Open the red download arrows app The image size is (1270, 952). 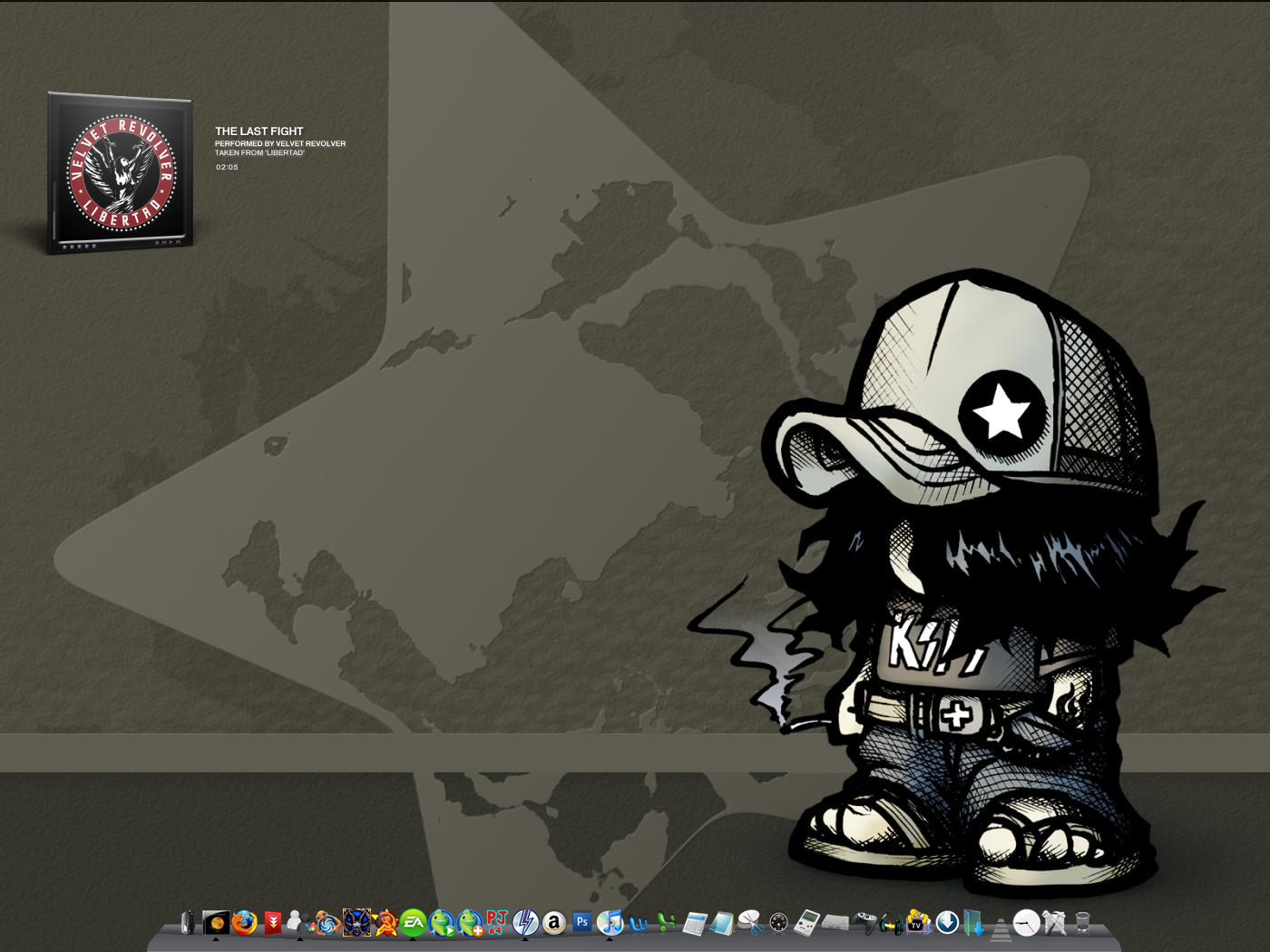272,923
